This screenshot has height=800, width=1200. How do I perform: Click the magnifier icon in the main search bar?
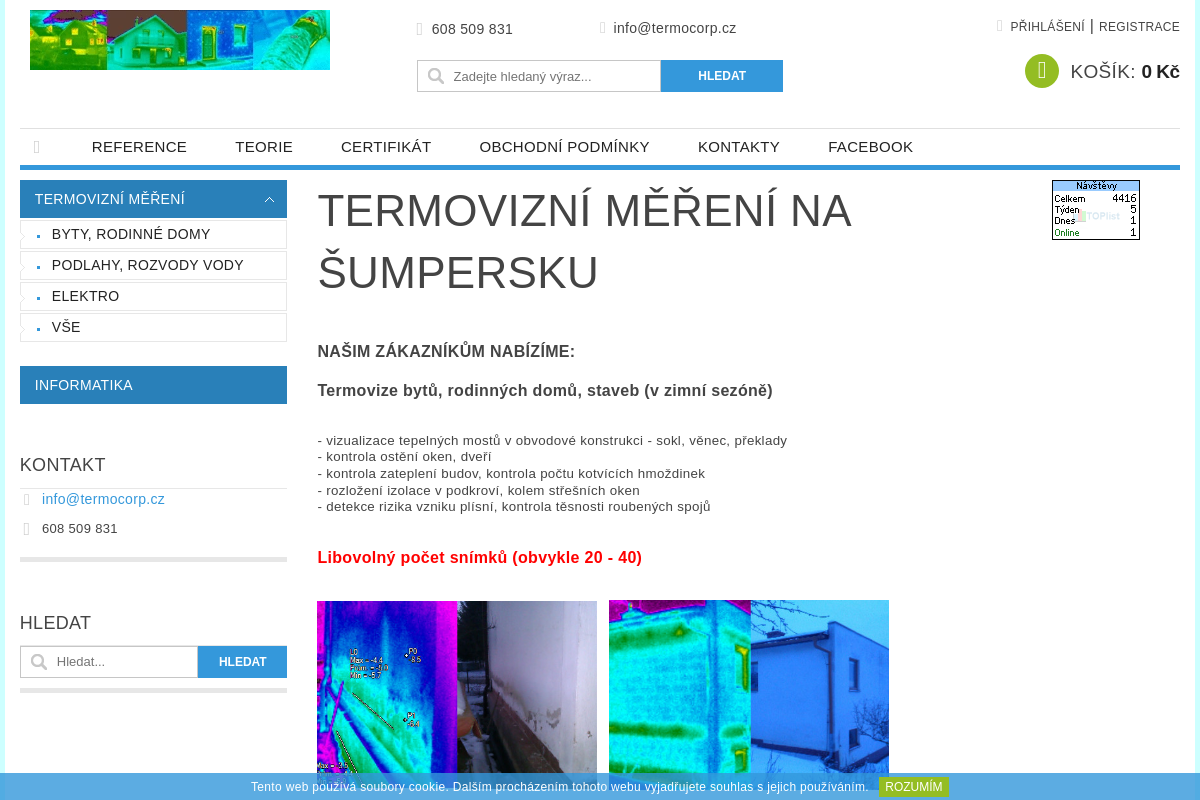[x=436, y=75]
